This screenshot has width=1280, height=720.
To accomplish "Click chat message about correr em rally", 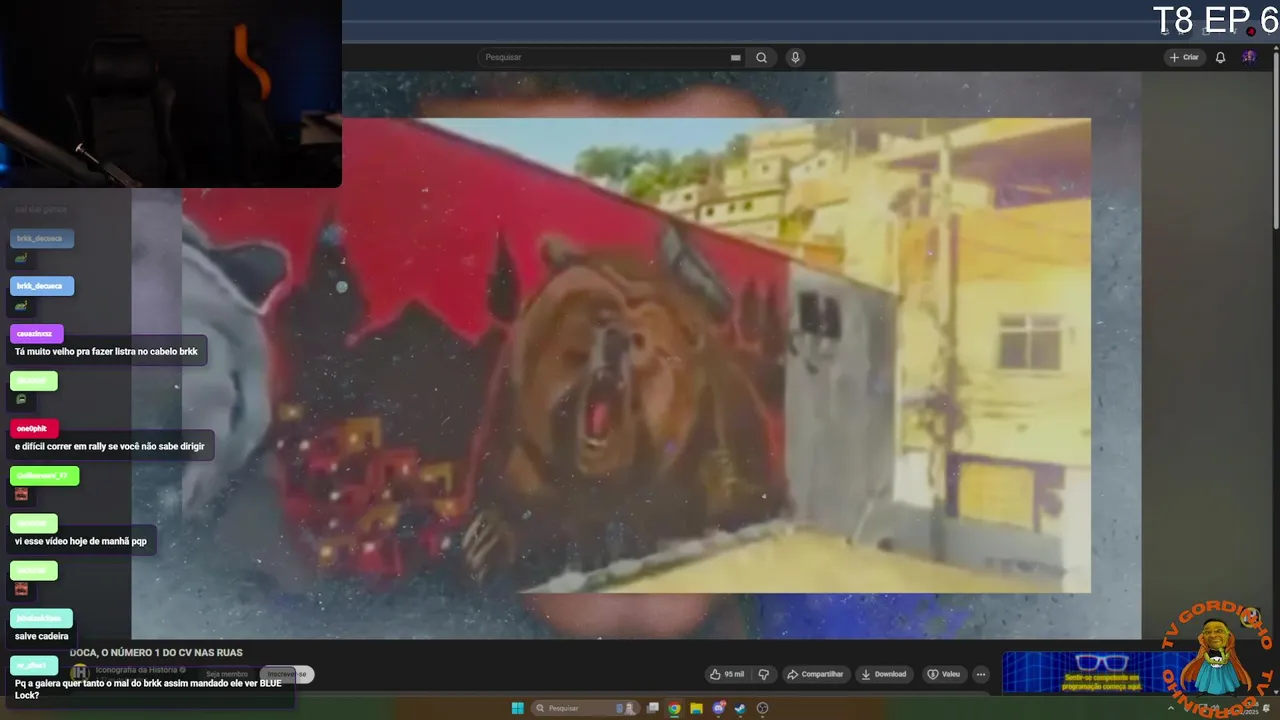I will click(110, 446).
